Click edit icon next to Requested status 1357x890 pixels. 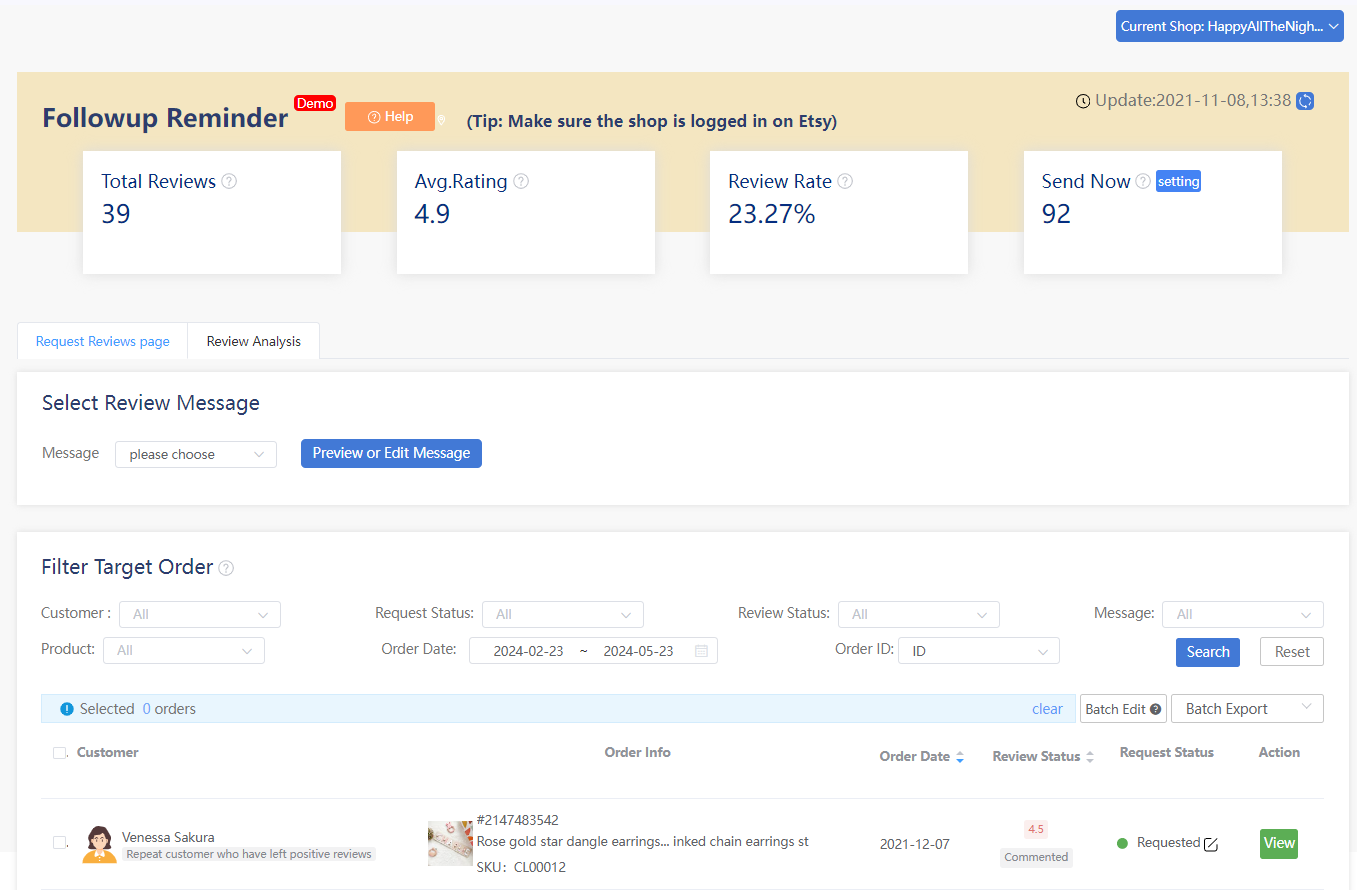click(x=1211, y=844)
